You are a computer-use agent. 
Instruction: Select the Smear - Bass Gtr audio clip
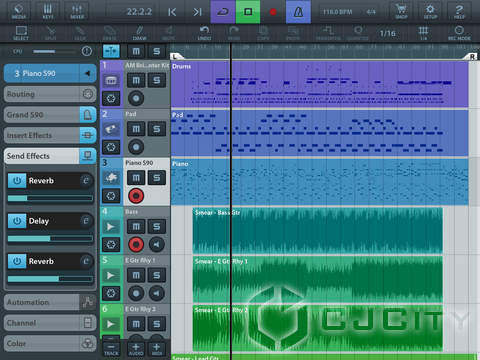[318, 231]
